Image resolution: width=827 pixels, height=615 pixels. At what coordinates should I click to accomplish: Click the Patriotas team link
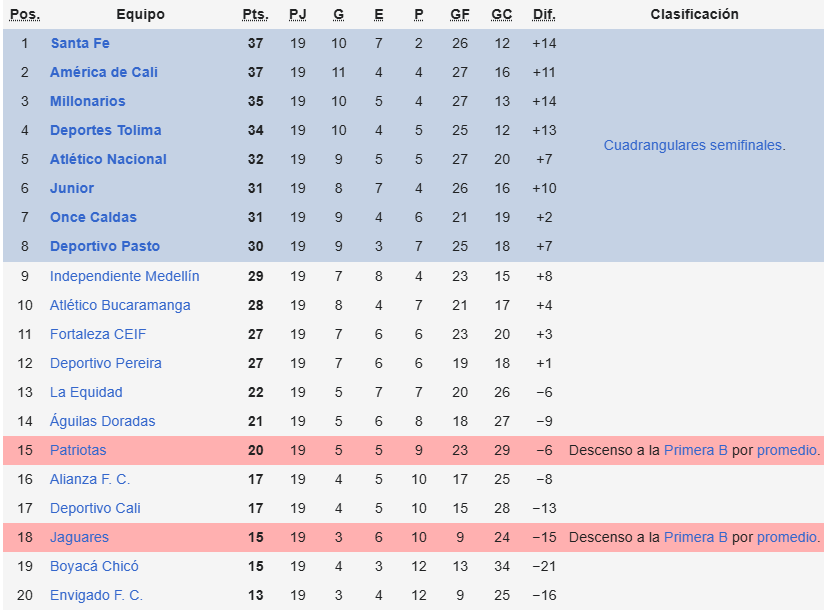coord(78,450)
